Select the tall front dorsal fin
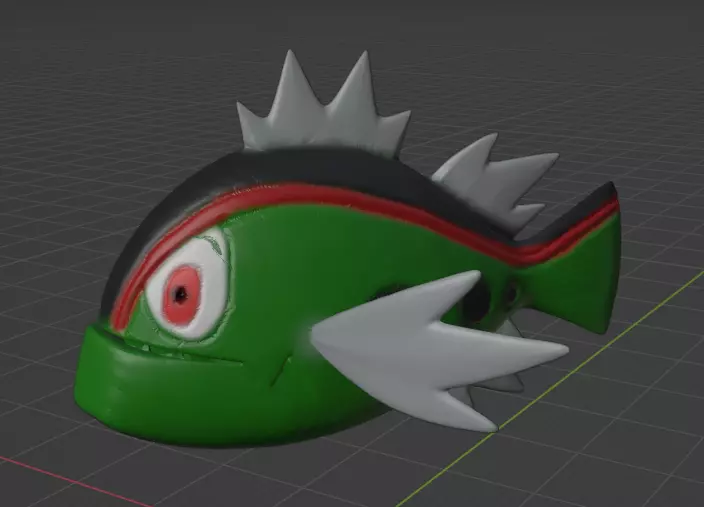 (323, 110)
